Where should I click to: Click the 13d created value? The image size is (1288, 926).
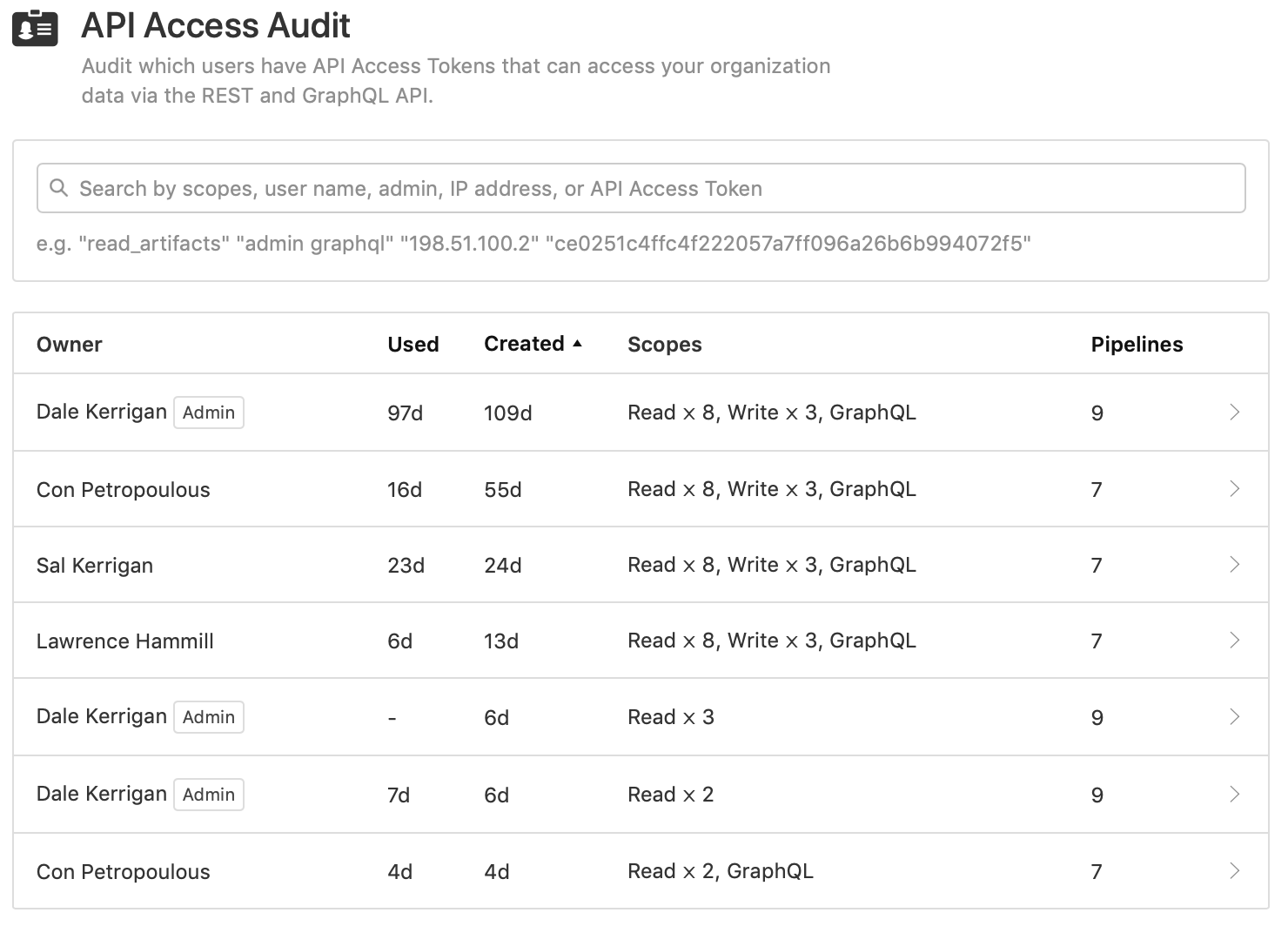coord(501,641)
